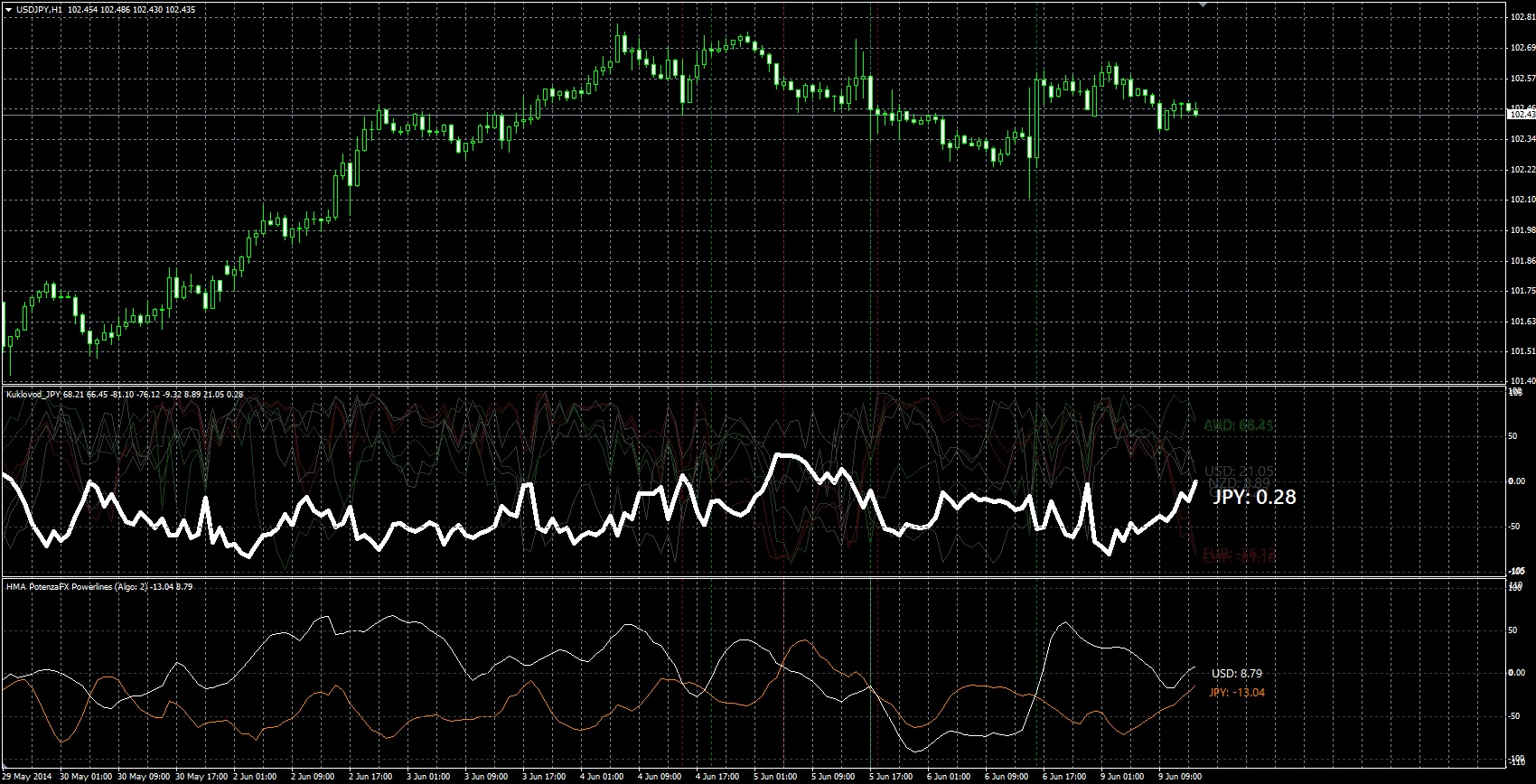1536x784 pixels.
Task: Click the 102.81 price scale label
Action: 1522,17
